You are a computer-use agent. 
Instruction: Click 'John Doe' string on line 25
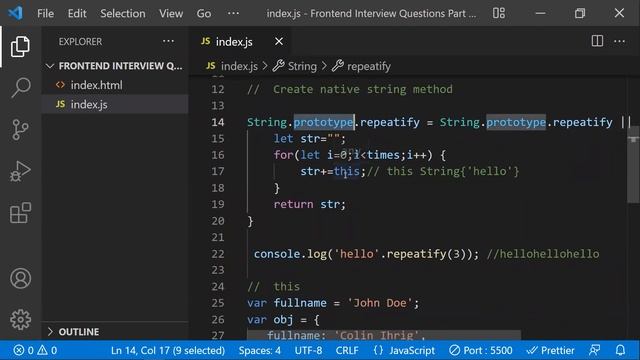point(380,303)
